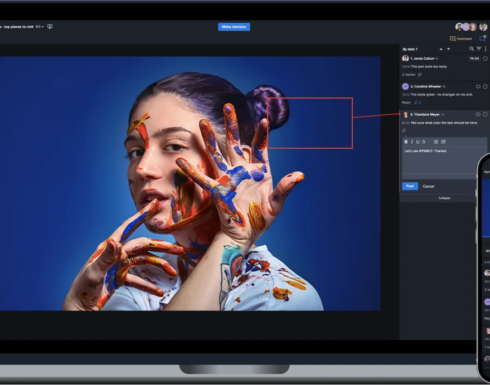Open the first reviewer avatar at top right

pos(459,27)
